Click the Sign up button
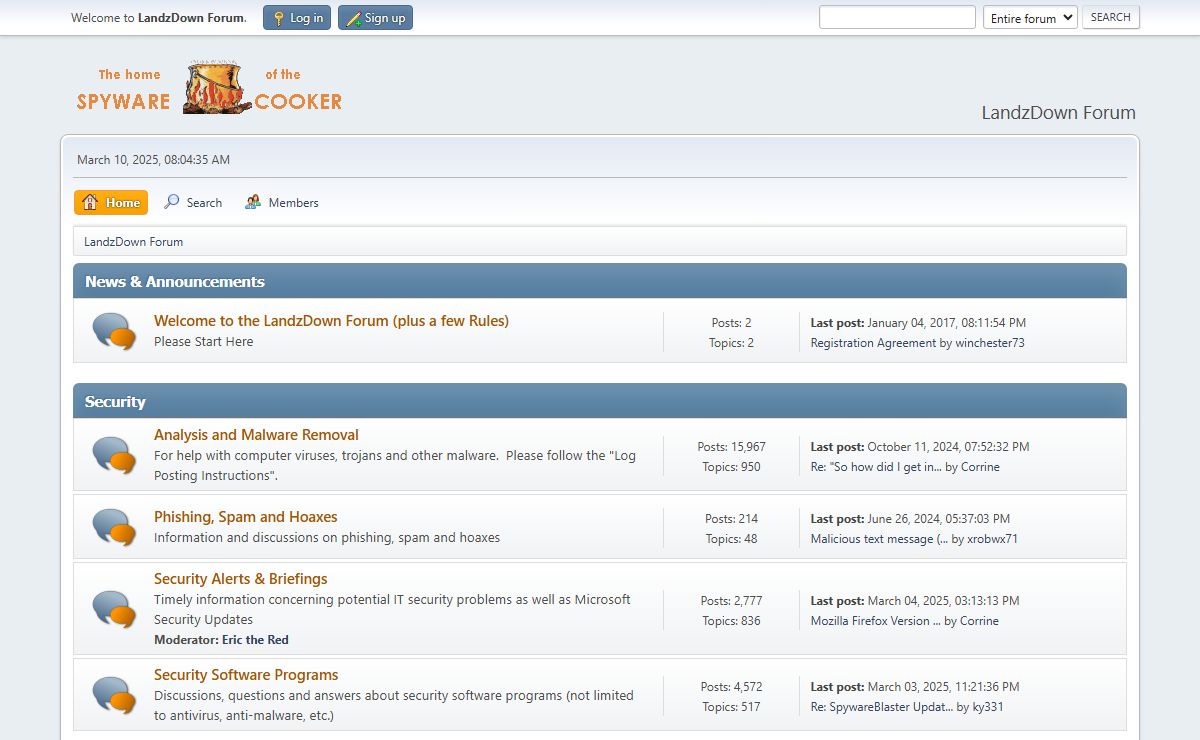 [x=375, y=18]
